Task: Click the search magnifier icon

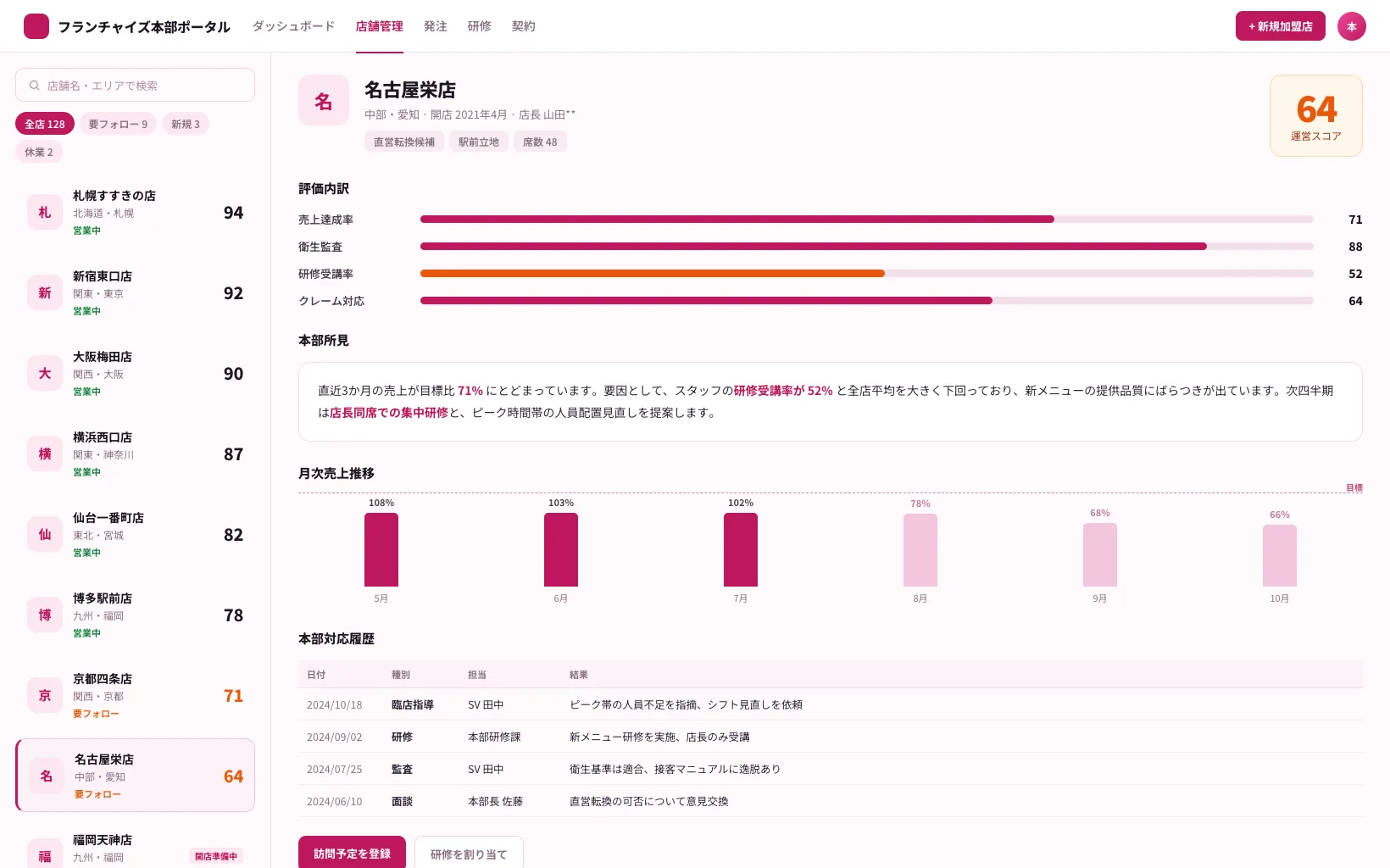Action: click(35, 86)
